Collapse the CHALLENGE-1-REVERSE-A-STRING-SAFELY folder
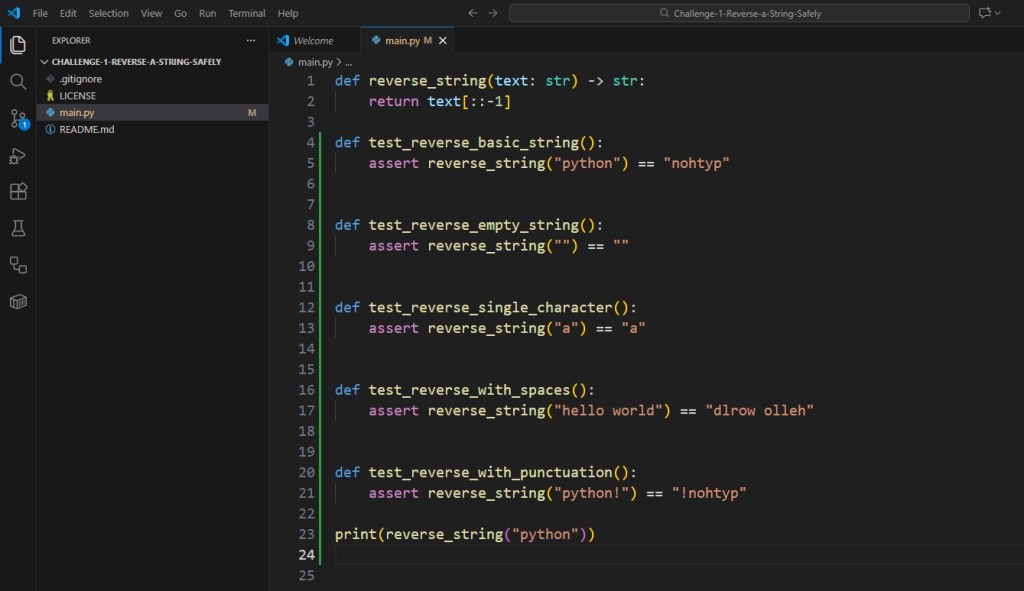 click(44, 61)
